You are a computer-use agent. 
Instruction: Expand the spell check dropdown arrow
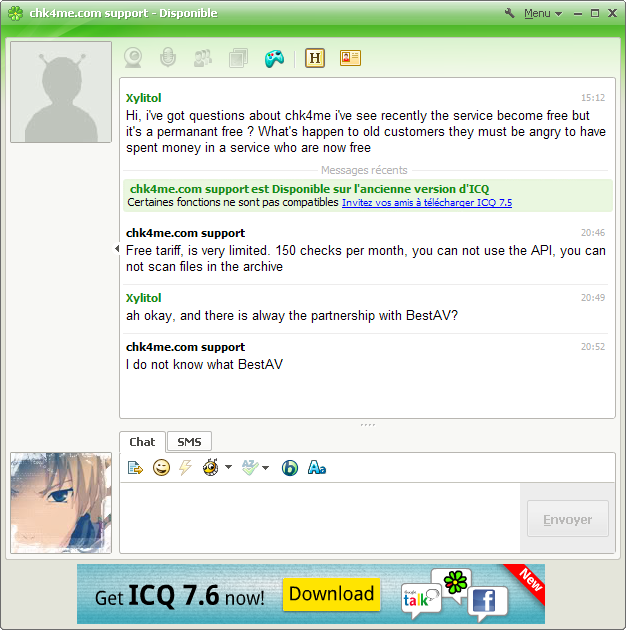(266, 468)
